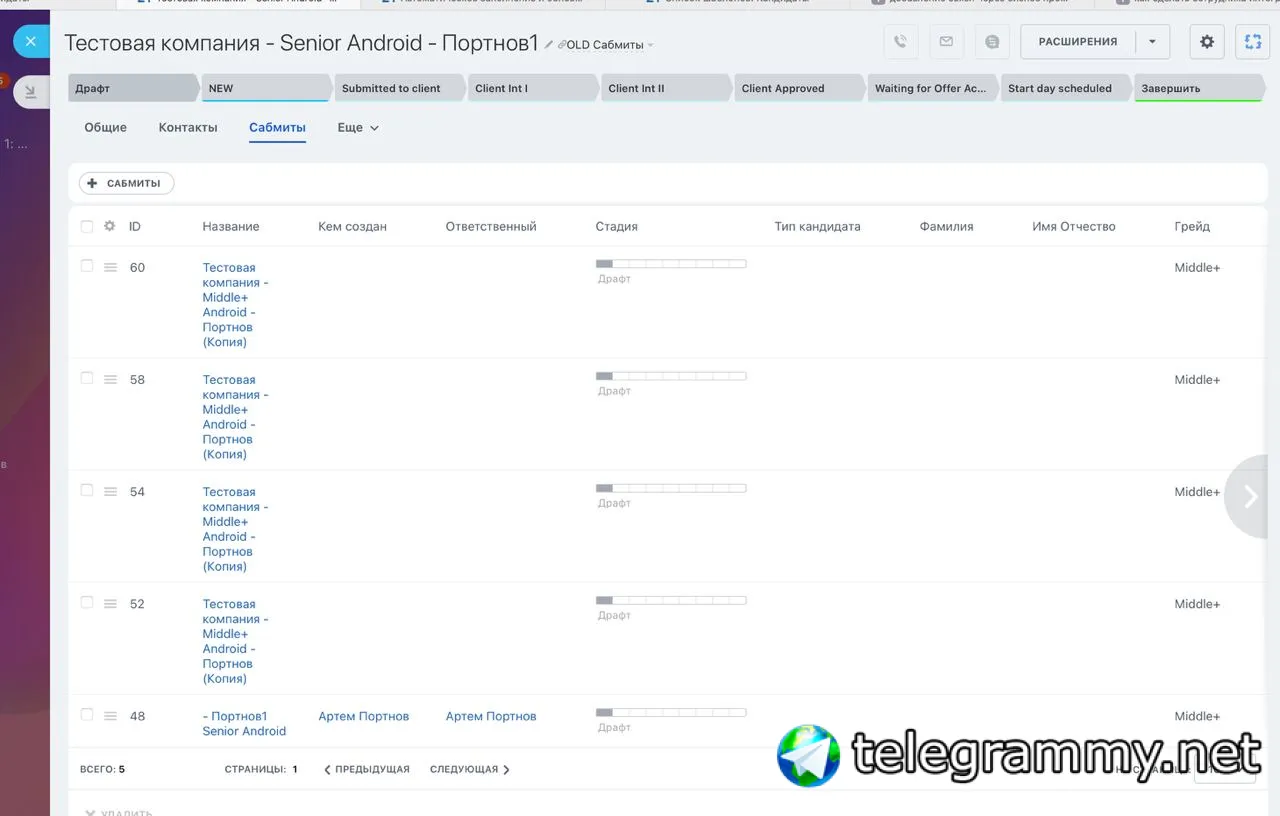Close the deal side panel with the X

(31, 42)
